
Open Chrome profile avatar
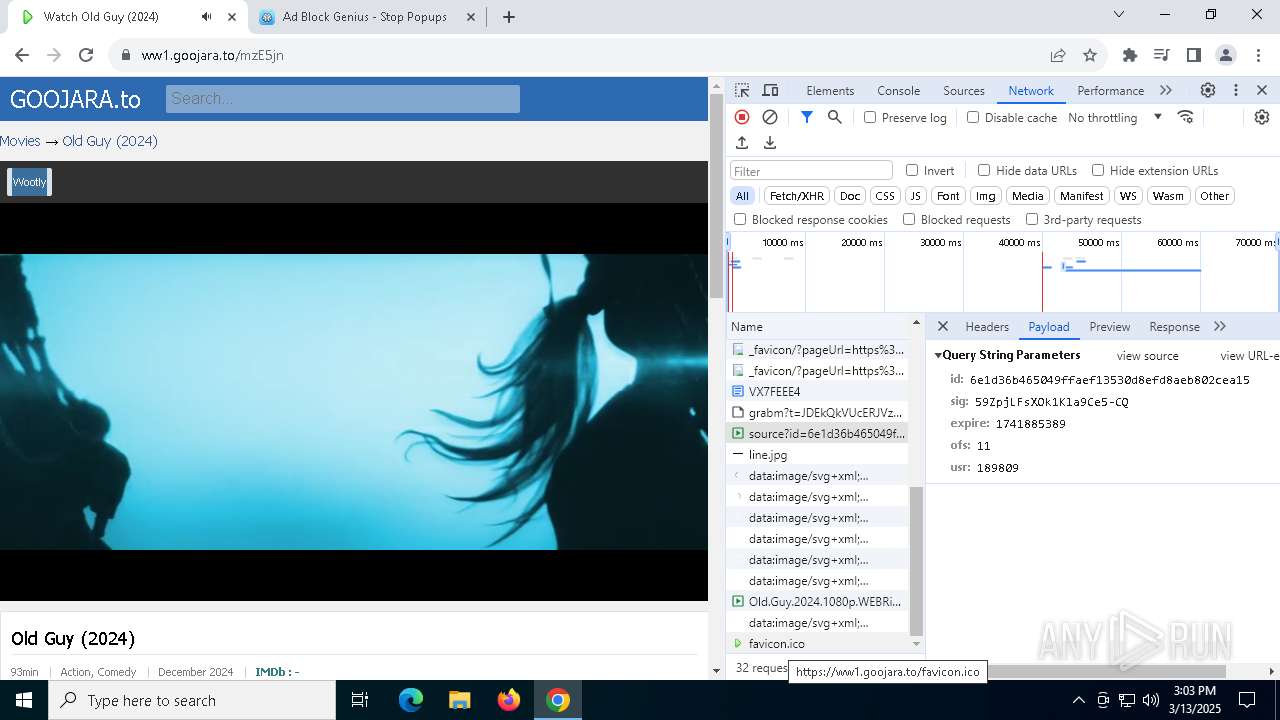pyautogui.click(x=1225, y=55)
